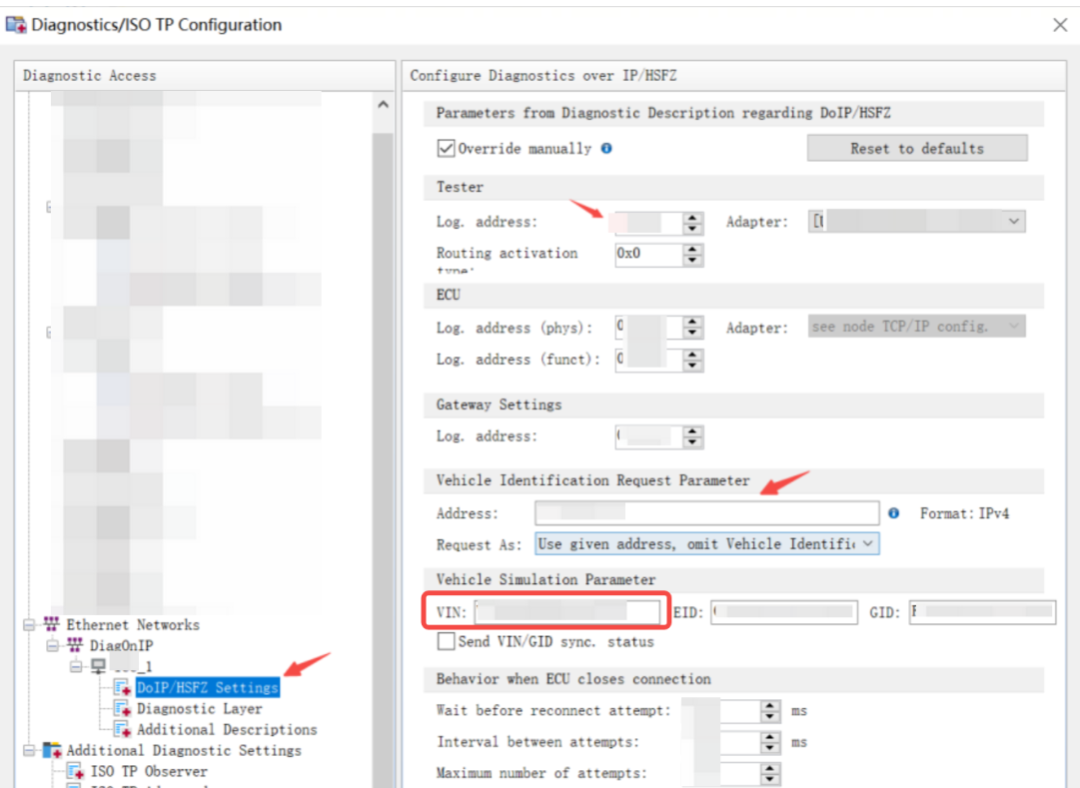Select DoIP/HSFZ Settings in the tree

207,687
